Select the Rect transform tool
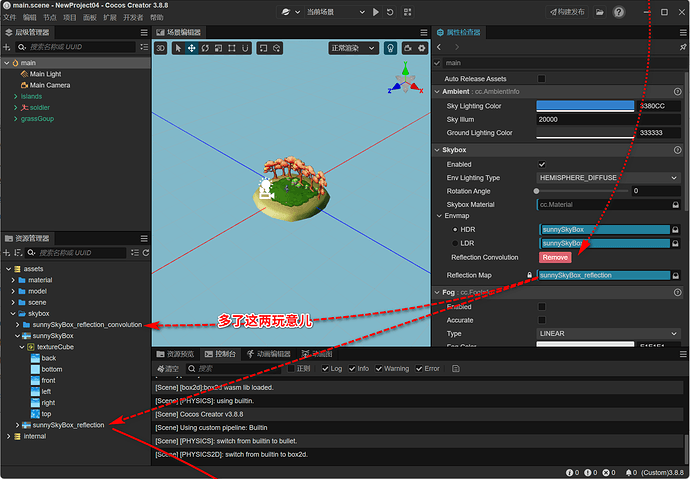690x479 pixels. tap(231, 48)
